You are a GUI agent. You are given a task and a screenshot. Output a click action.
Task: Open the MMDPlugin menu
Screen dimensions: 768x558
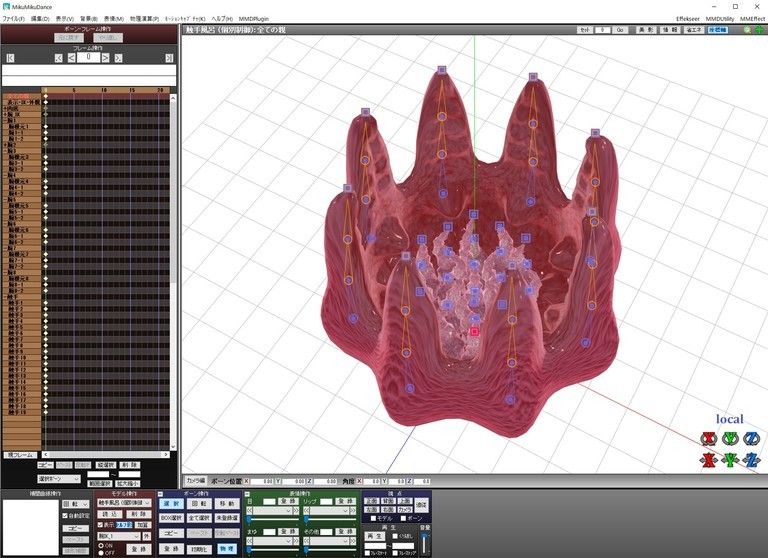click(x=254, y=19)
